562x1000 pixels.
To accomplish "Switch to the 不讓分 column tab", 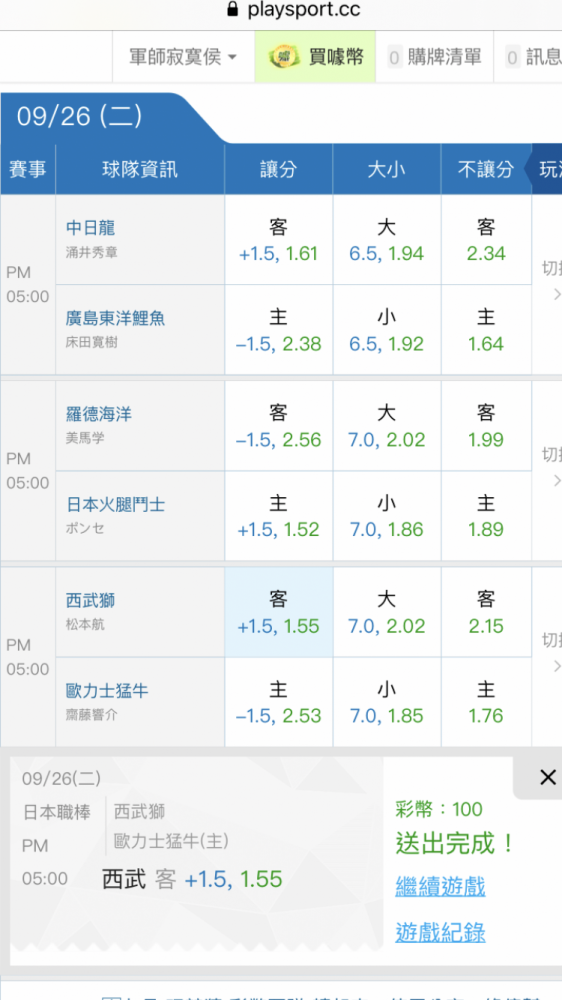I will click(486, 169).
